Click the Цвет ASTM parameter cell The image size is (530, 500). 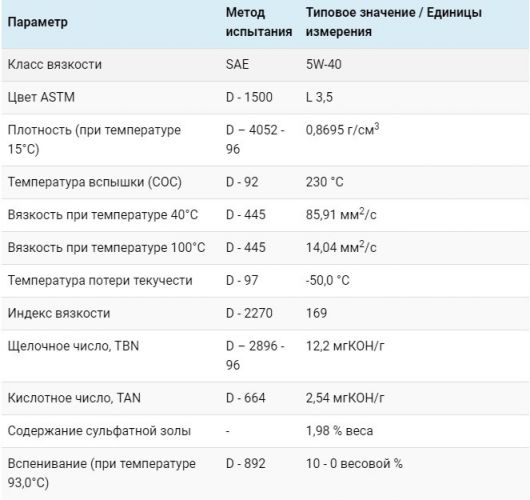pos(41,97)
